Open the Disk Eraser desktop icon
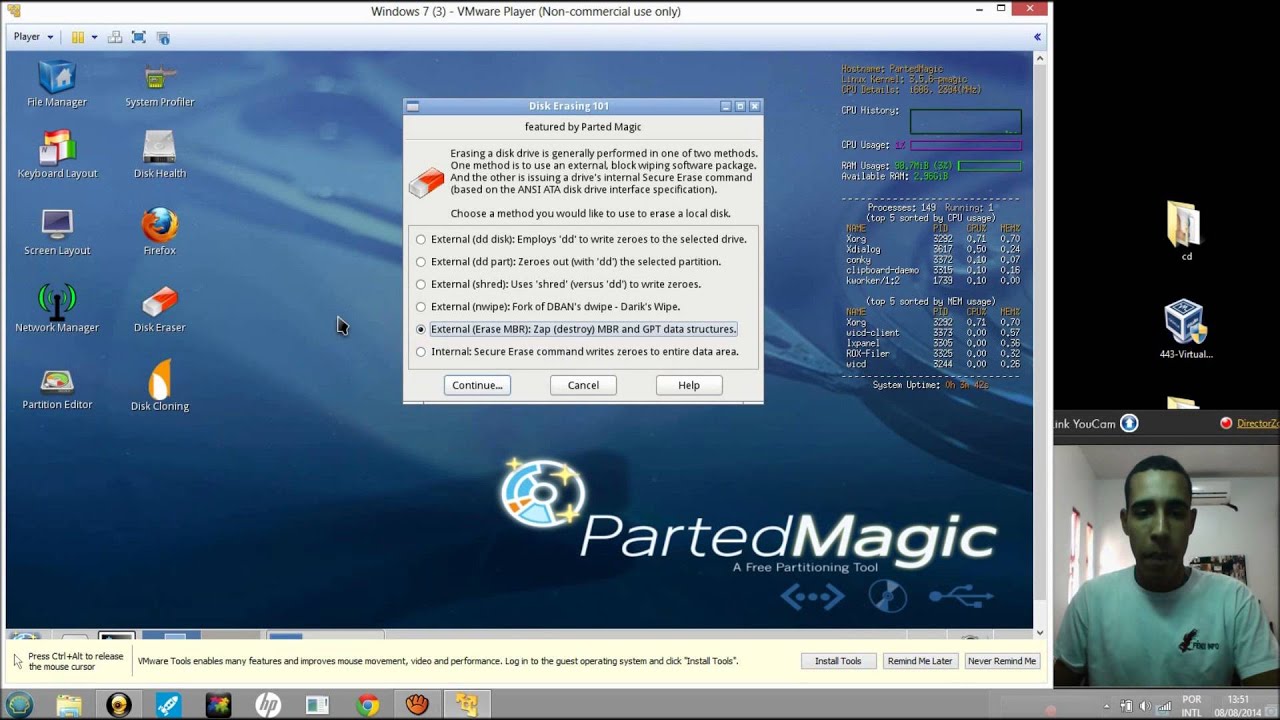 click(x=159, y=309)
